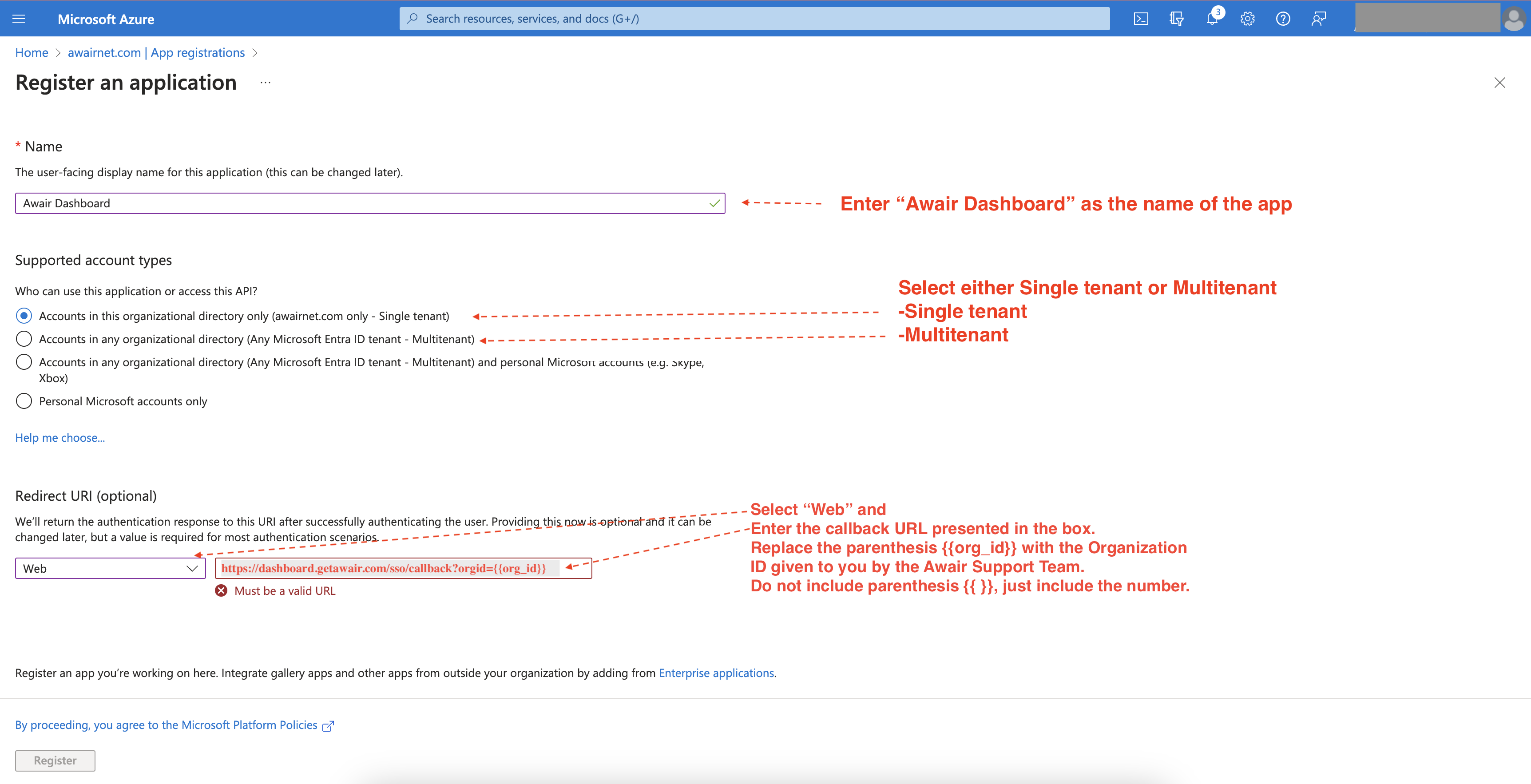Go to Home breadcrumb
The image size is (1531, 784).
32,52
